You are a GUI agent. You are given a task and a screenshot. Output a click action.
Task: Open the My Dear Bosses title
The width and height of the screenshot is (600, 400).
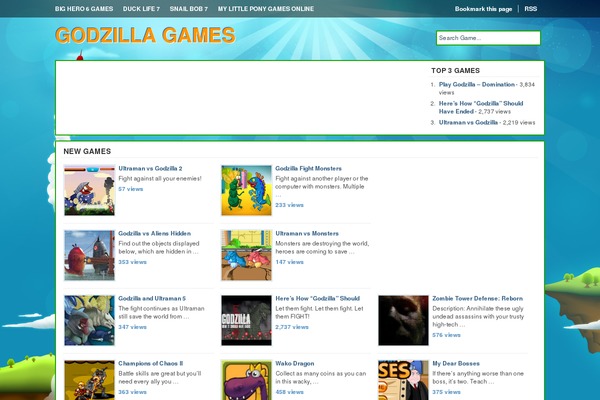(x=456, y=364)
